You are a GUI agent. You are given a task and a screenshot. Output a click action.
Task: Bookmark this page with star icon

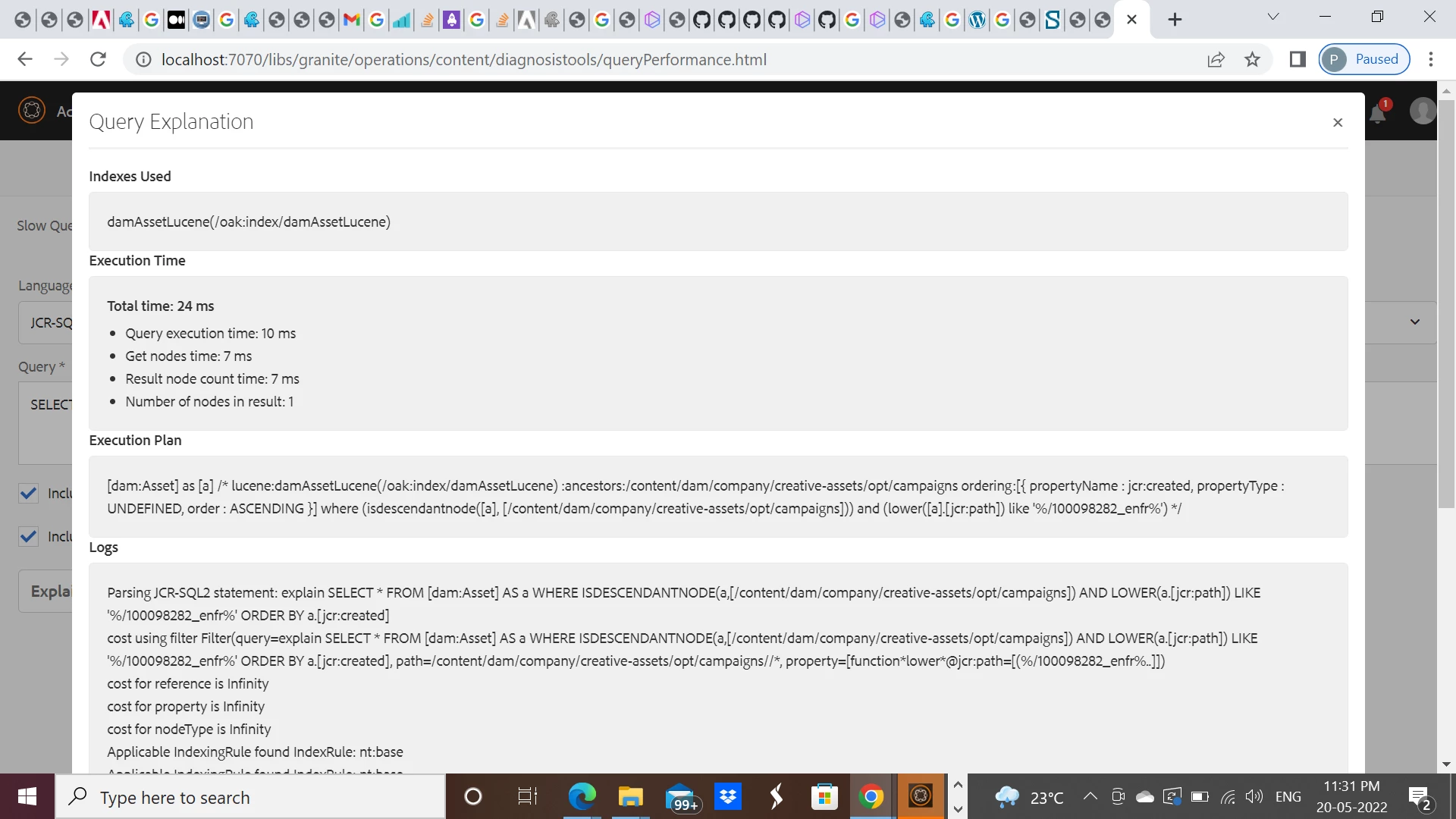(1252, 59)
